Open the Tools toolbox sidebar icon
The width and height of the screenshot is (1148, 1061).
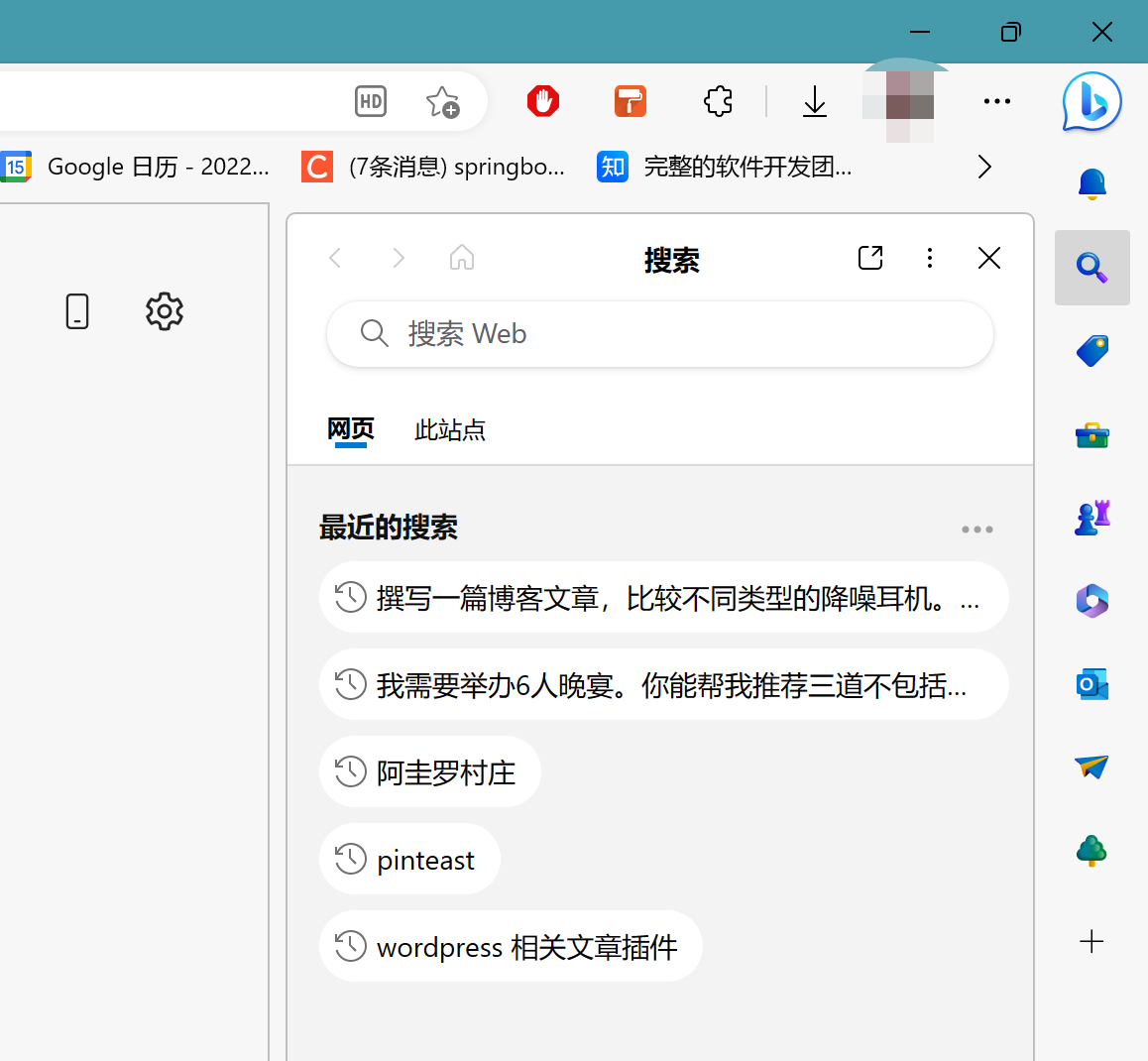point(1091,434)
